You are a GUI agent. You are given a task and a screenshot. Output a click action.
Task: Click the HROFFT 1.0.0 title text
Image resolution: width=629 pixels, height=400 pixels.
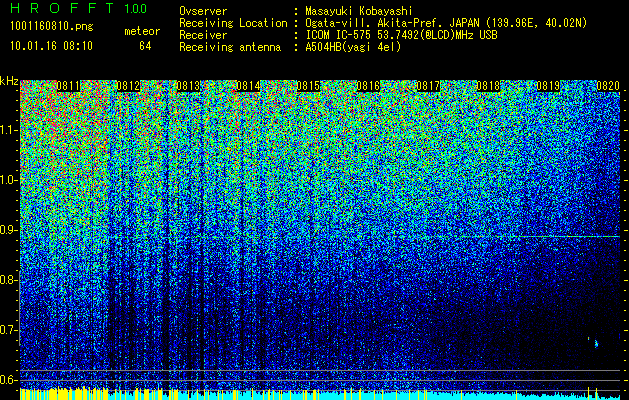[x=79, y=8]
